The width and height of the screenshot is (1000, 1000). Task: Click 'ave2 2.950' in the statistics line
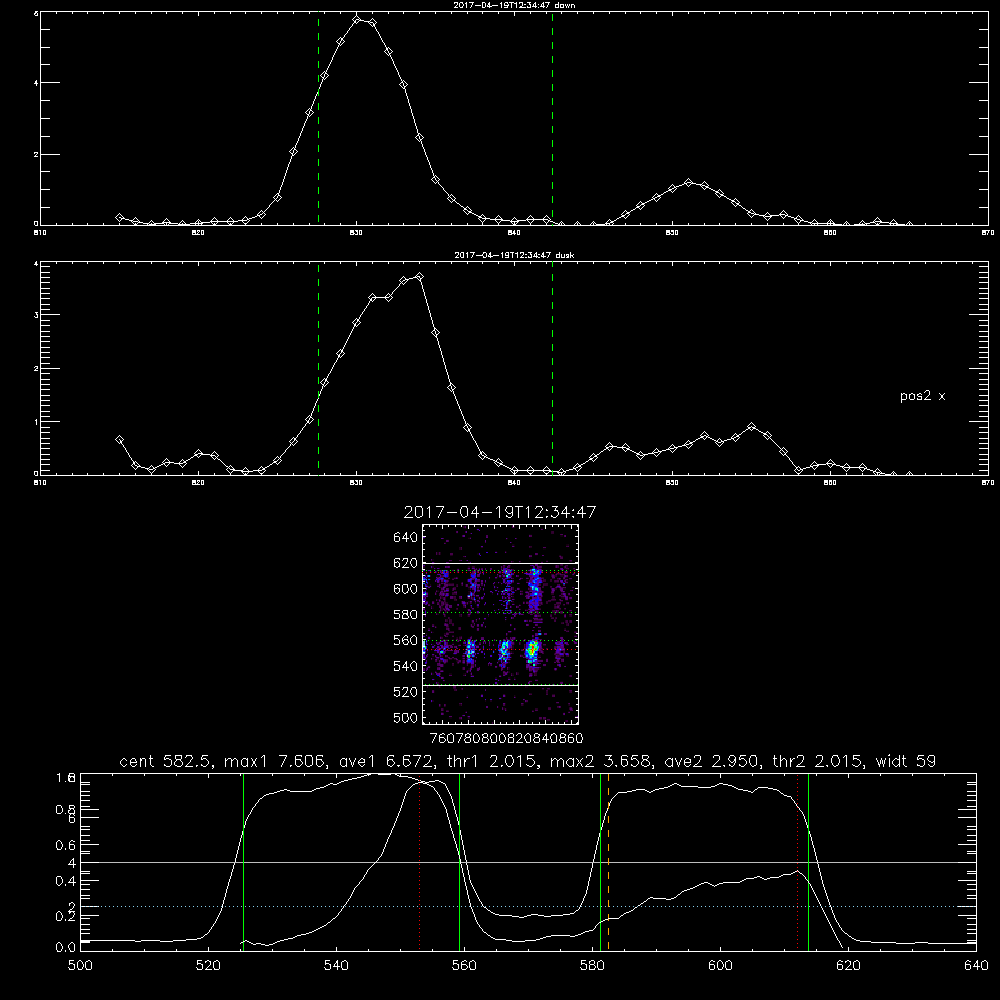(x=712, y=761)
